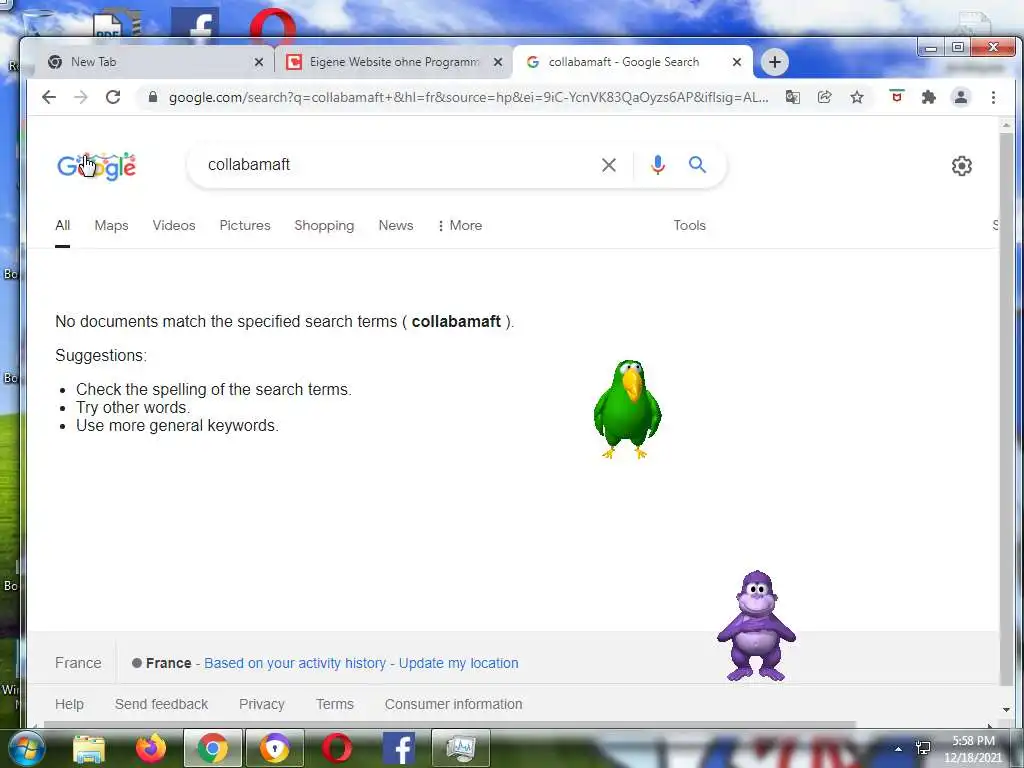
Task: Open a new tab with plus button
Action: pos(775,62)
